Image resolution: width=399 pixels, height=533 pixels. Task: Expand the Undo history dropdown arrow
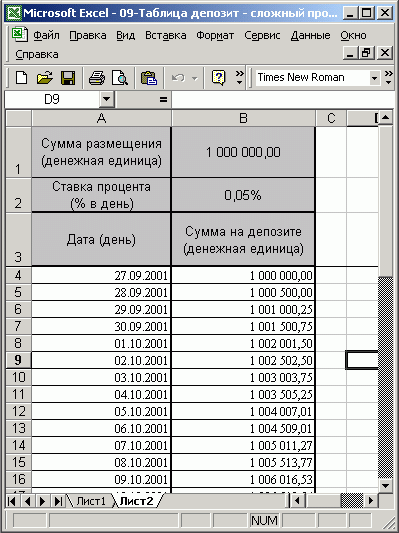coord(194,78)
